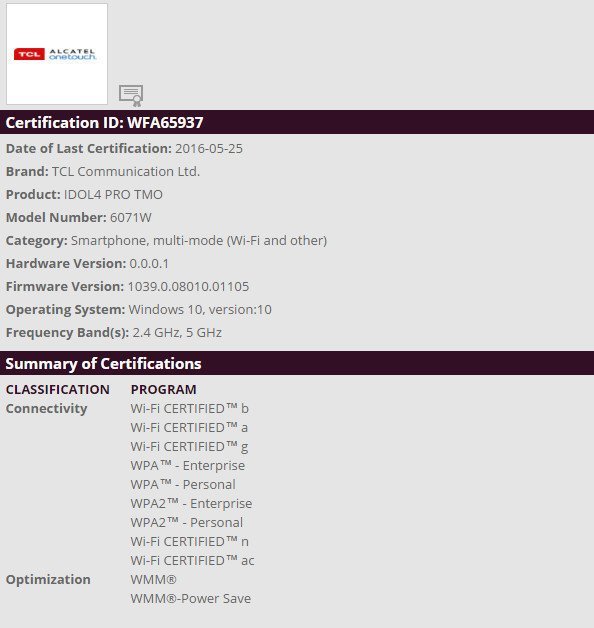594x628 pixels.
Task: Open the certificate download icon
Action: [x=131, y=96]
